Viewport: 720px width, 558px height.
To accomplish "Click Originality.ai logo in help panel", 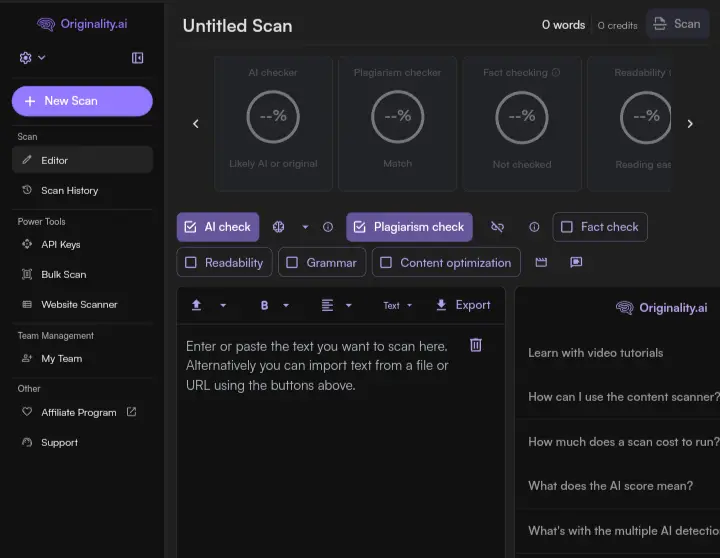I will click(x=661, y=308).
